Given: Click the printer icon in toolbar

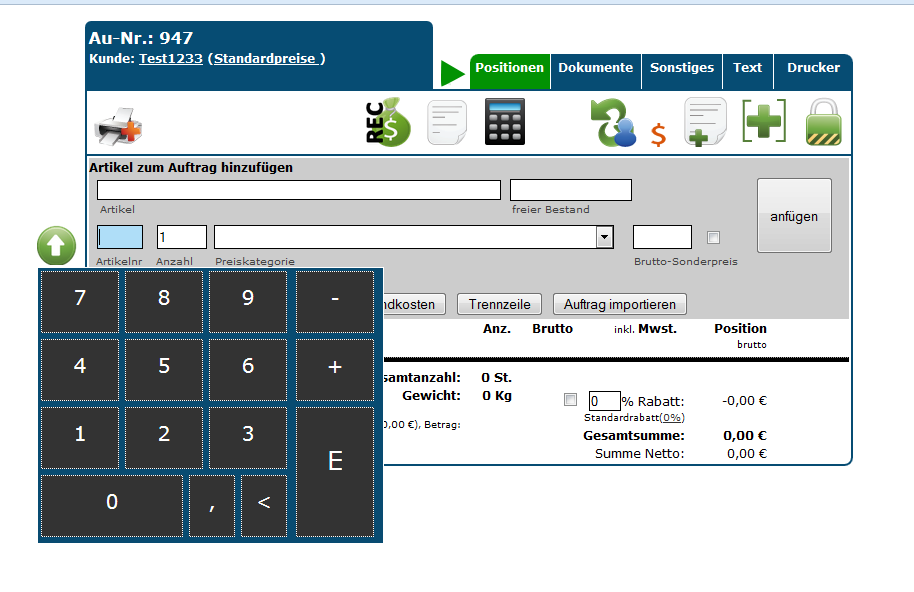Looking at the screenshot, I should coord(118,127).
